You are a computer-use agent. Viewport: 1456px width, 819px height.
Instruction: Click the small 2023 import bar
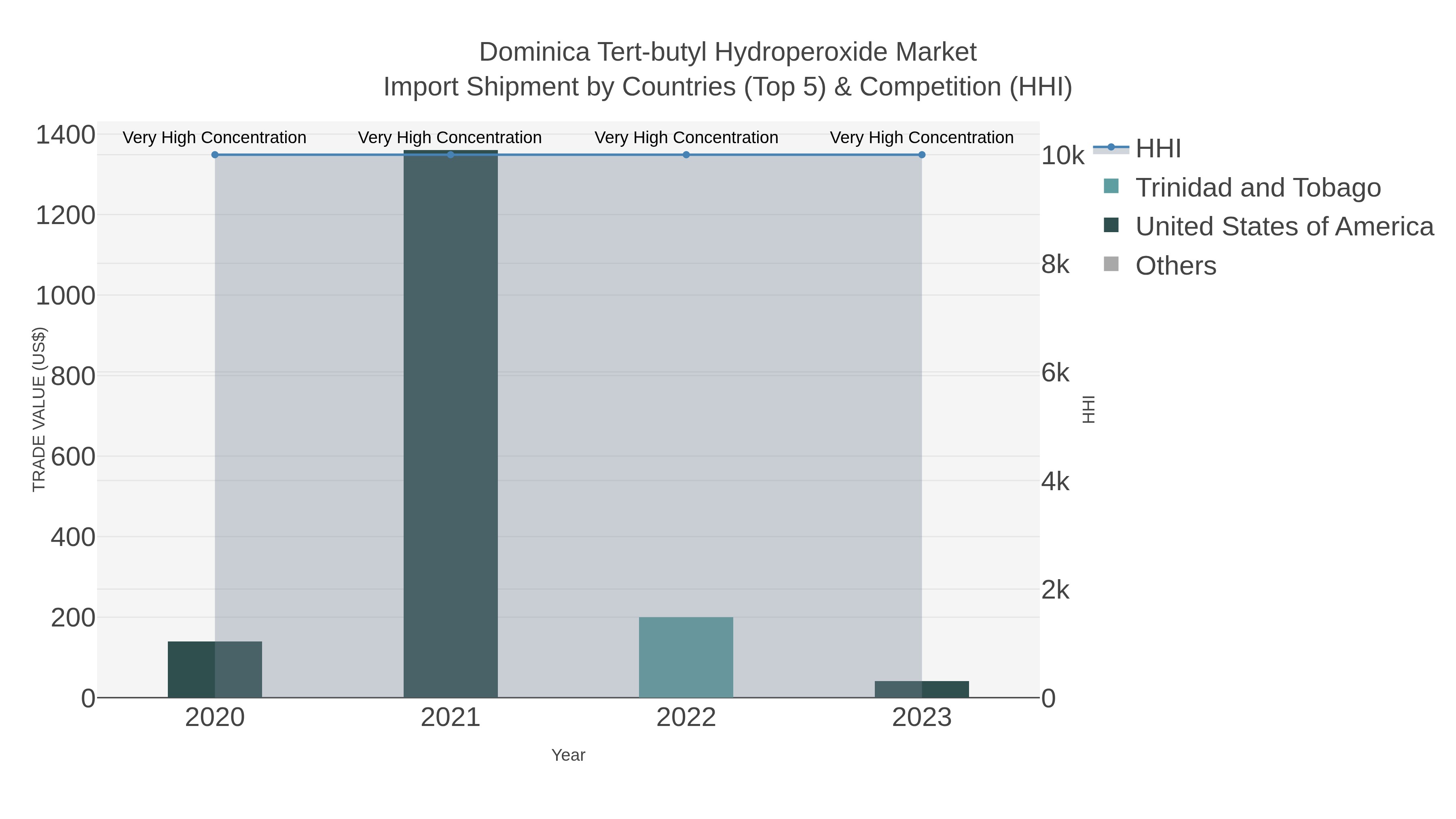tap(922, 689)
